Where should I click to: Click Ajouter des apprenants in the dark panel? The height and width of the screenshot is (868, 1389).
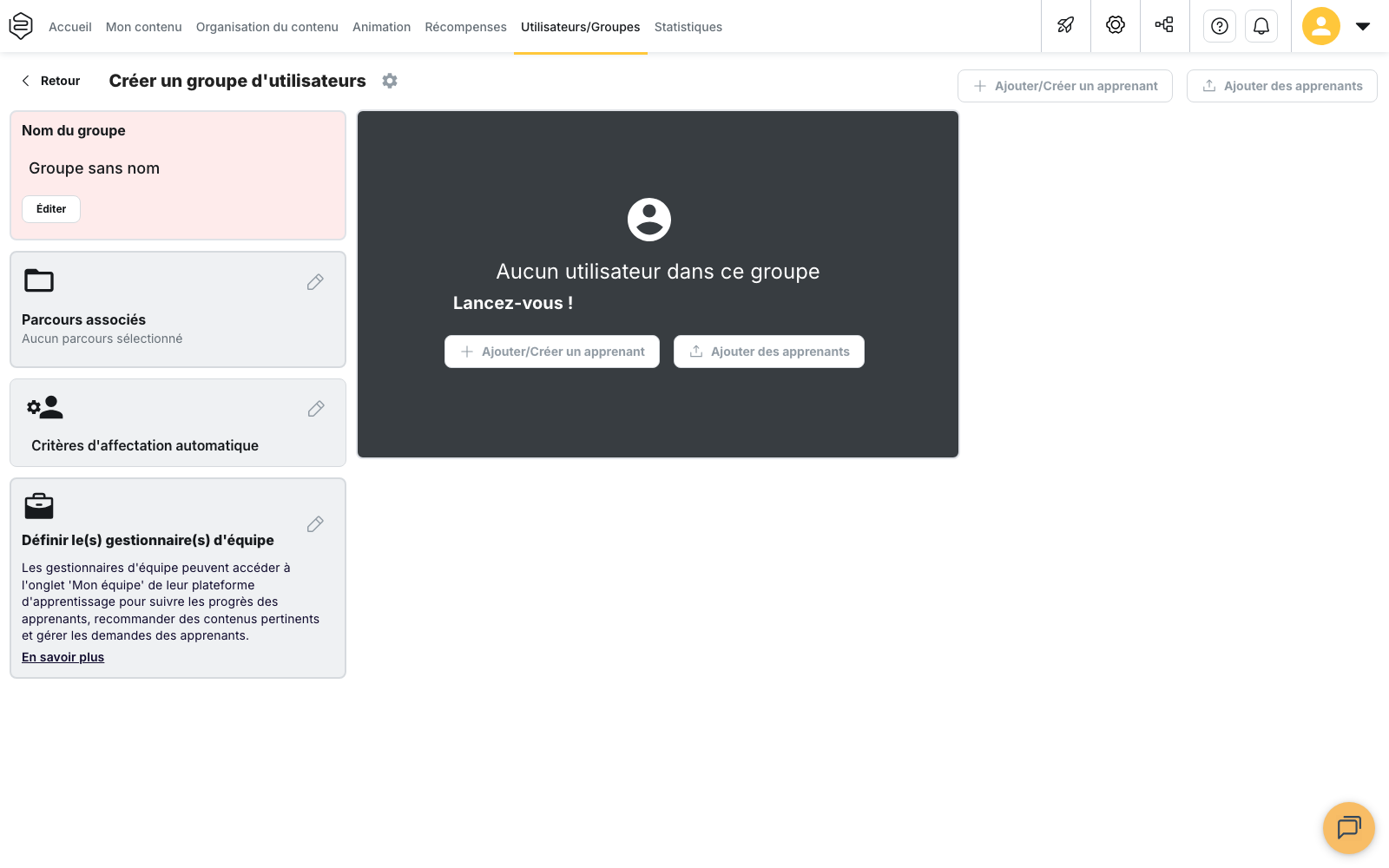point(769,352)
